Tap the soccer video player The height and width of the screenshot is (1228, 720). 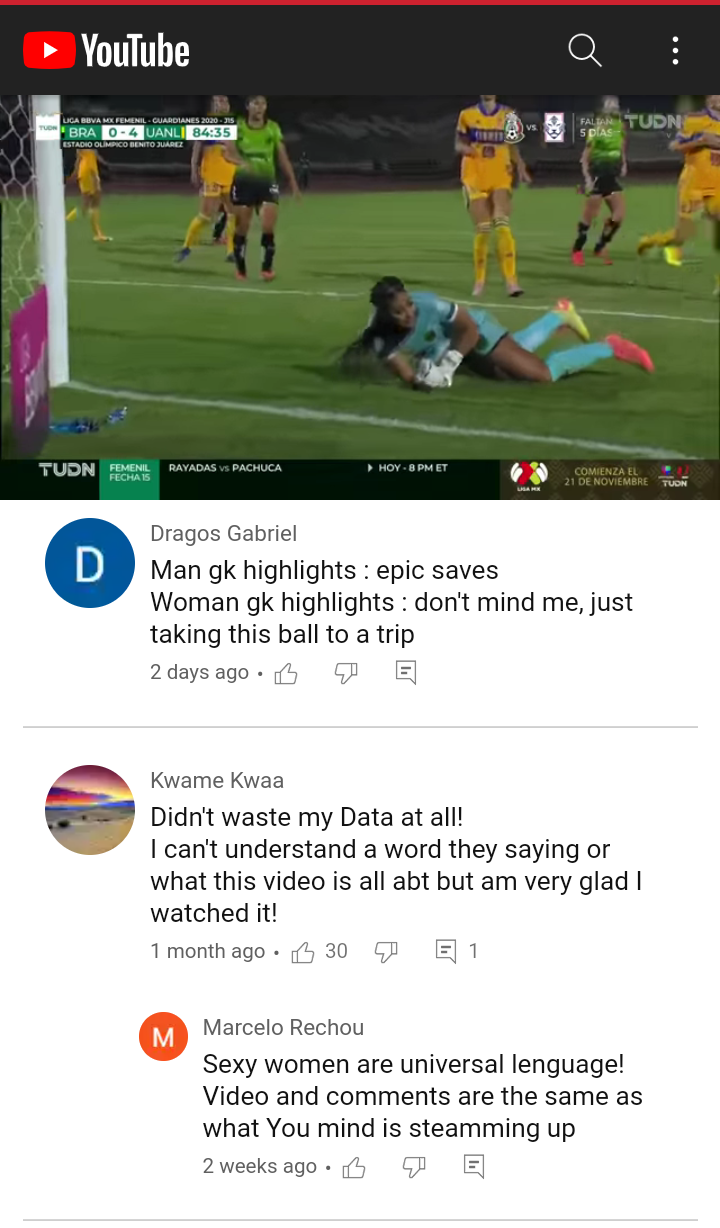click(360, 297)
